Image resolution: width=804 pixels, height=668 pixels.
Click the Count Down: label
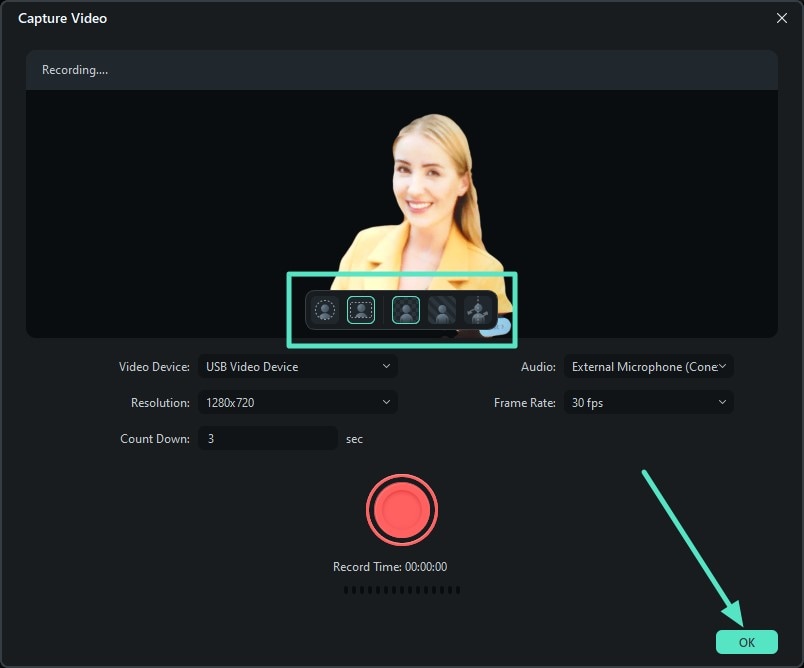coord(155,438)
